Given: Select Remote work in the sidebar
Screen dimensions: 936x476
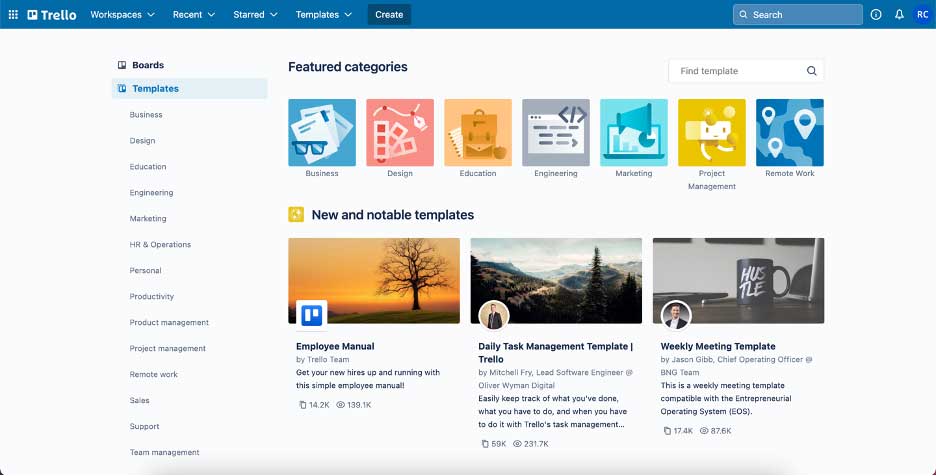Looking at the screenshot, I should click(x=153, y=374).
